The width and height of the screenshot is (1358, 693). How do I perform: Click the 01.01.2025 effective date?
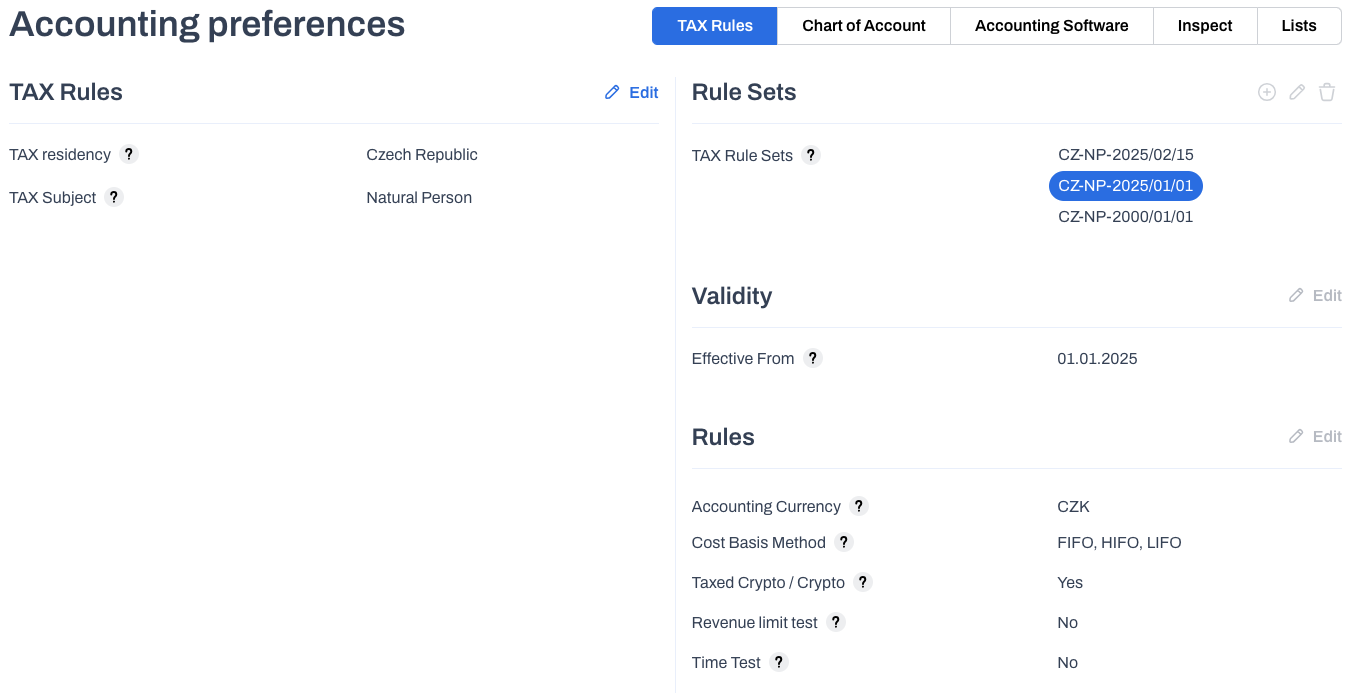click(1097, 359)
